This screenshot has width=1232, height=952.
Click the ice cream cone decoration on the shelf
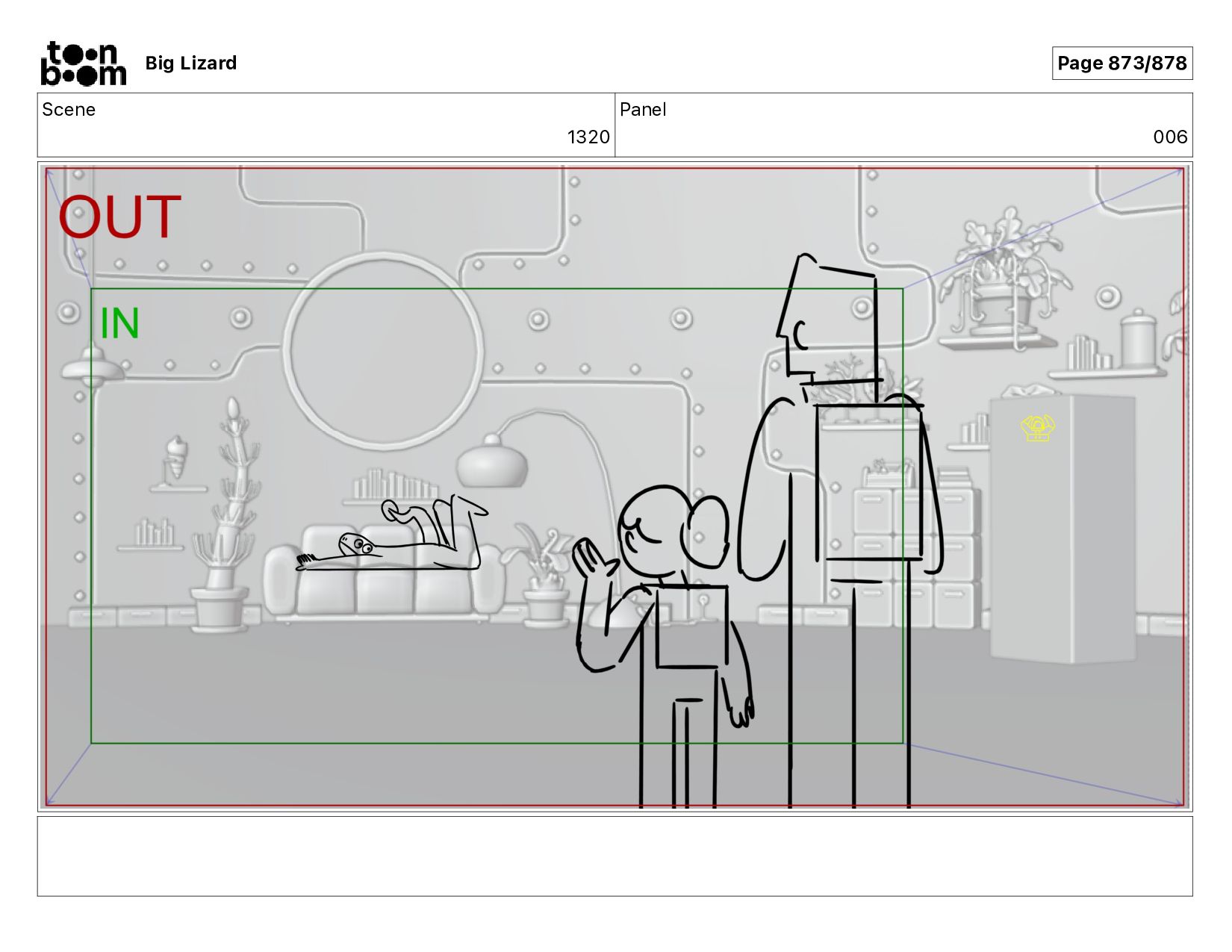coord(175,457)
